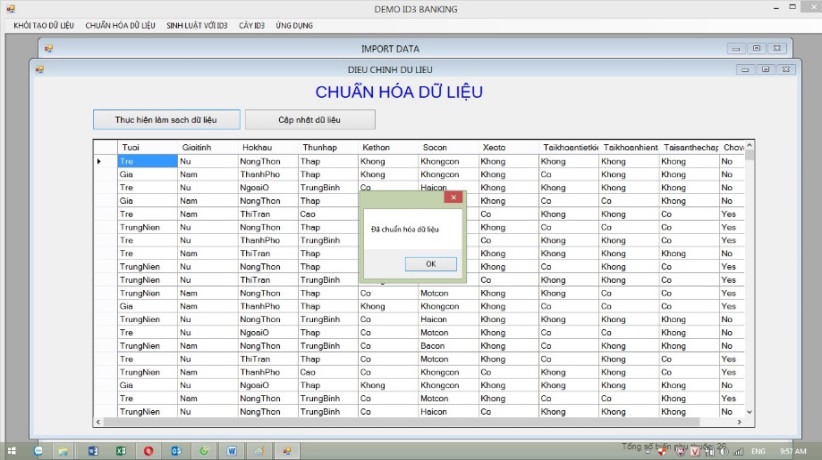This screenshot has width=822, height=460.
Task: Sort by the Thunhap column header
Action: (x=328, y=147)
